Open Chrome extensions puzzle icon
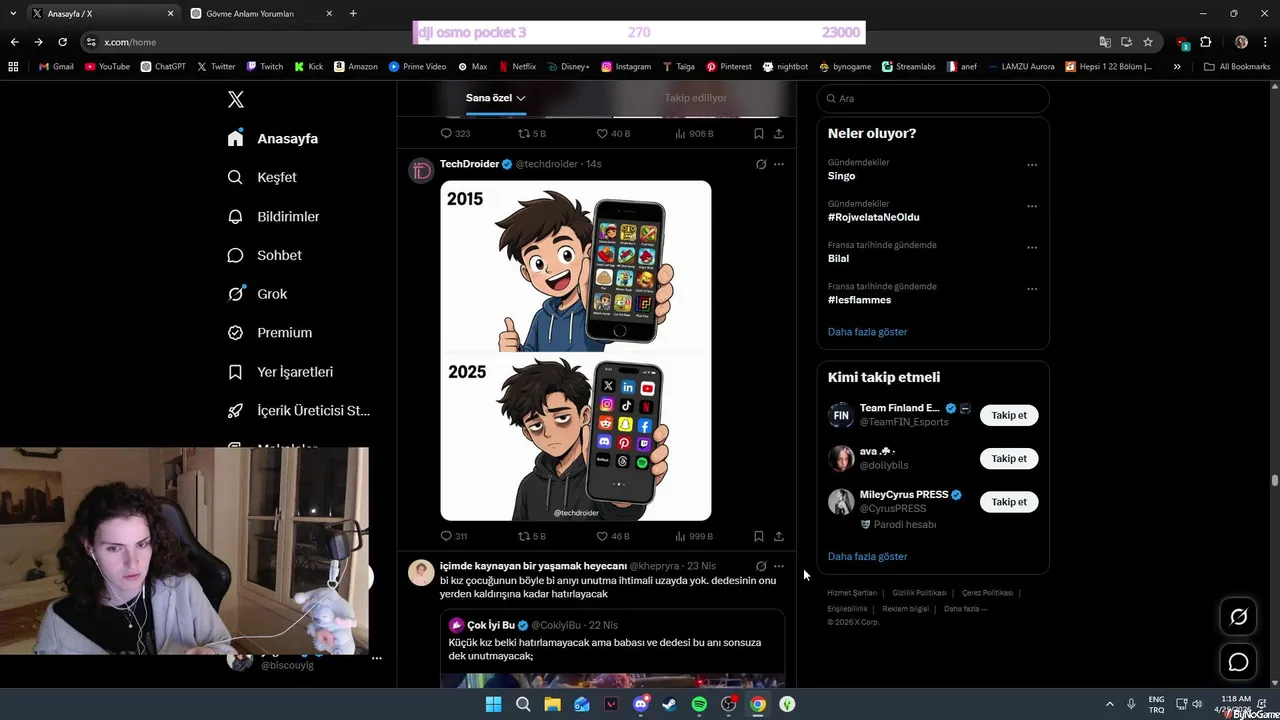The height and width of the screenshot is (720, 1280). [x=1205, y=42]
